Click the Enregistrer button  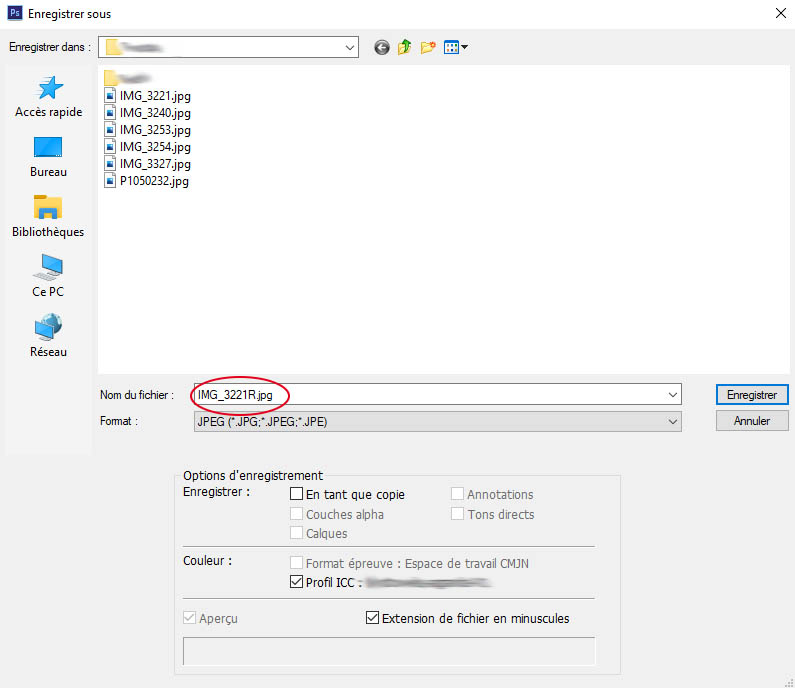coord(752,395)
